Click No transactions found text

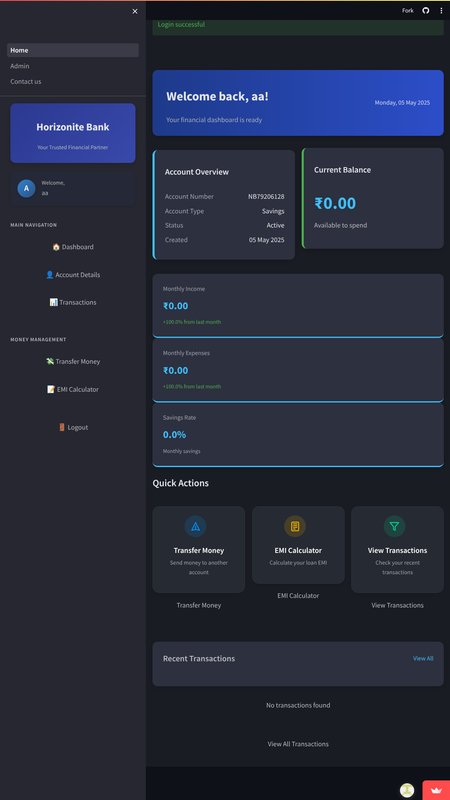[x=298, y=705]
